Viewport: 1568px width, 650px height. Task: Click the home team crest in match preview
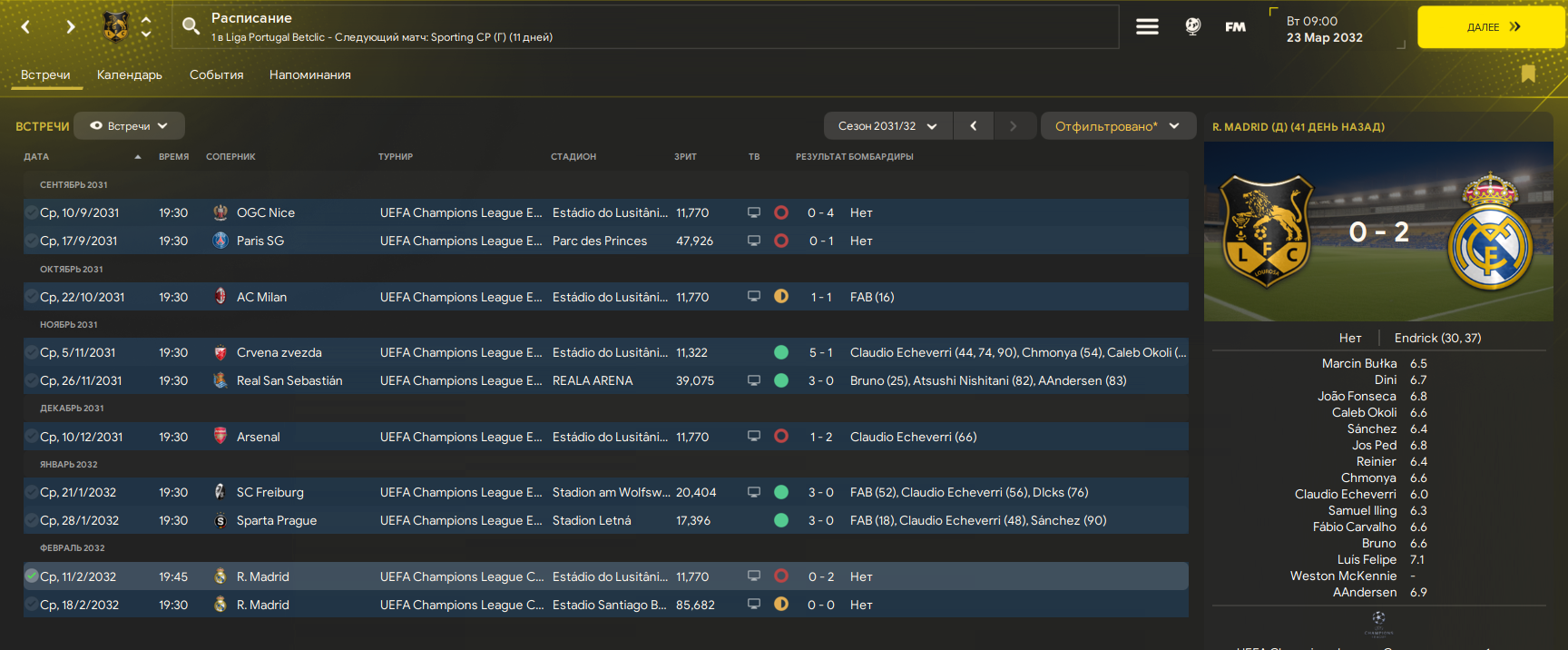tap(1266, 231)
